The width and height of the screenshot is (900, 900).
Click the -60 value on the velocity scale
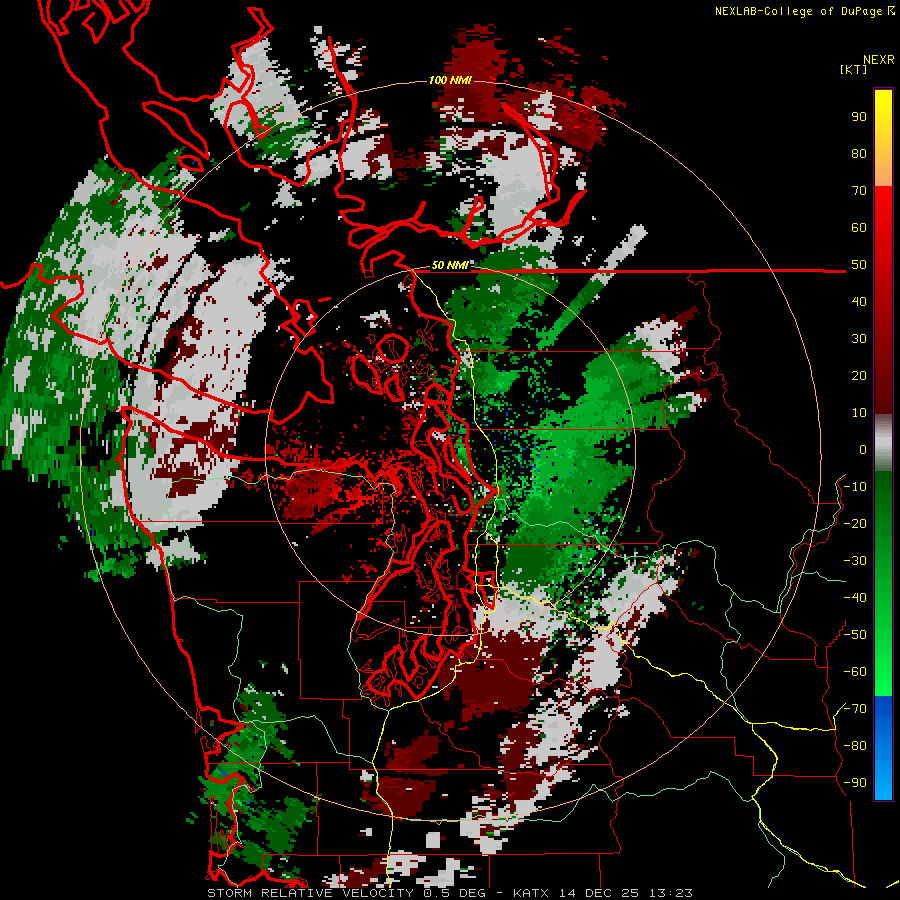(855, 672)
